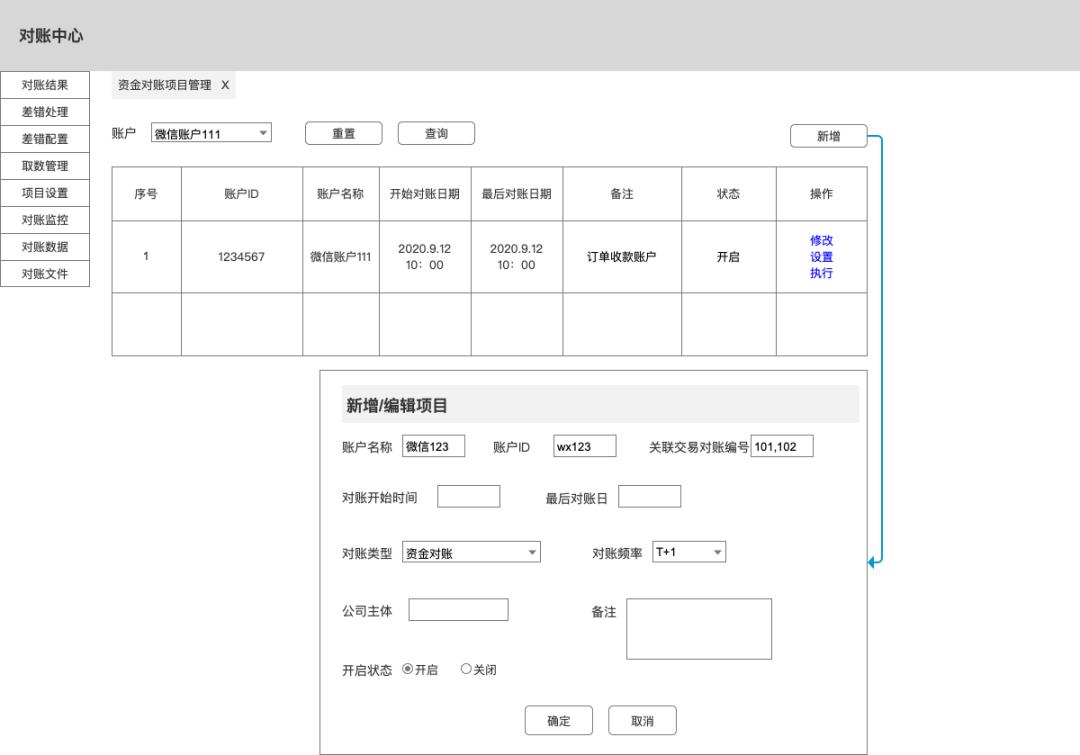The image size is (1080, 755).
Task: Click the 新增 button to add a project
Action: point(830,135)
